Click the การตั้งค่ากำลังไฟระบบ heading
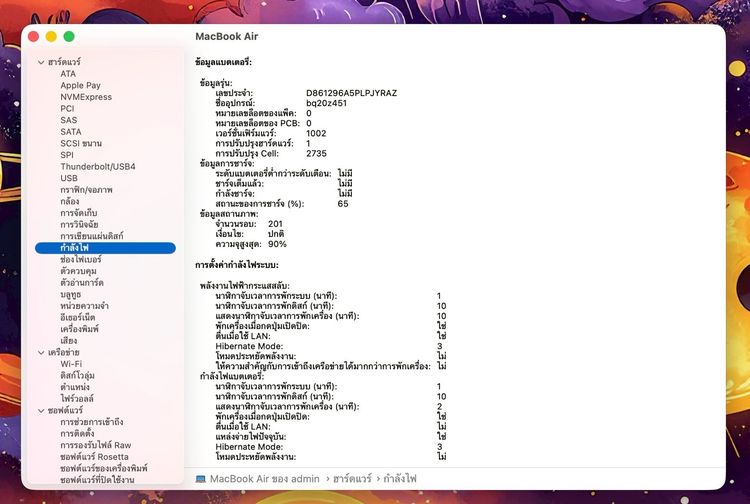 click(237, 265)
